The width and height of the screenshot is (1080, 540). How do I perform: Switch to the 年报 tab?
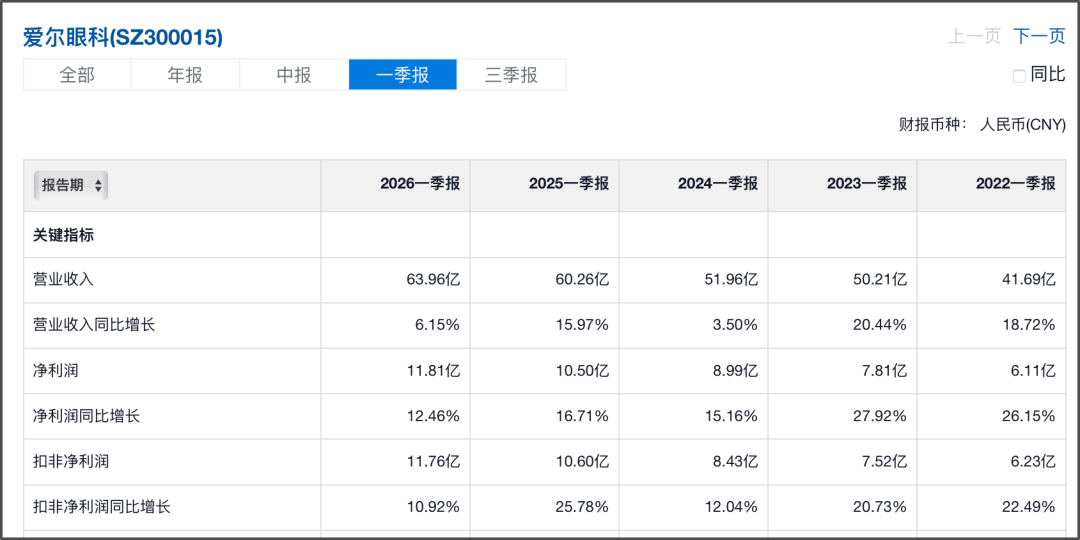(185, 74)
